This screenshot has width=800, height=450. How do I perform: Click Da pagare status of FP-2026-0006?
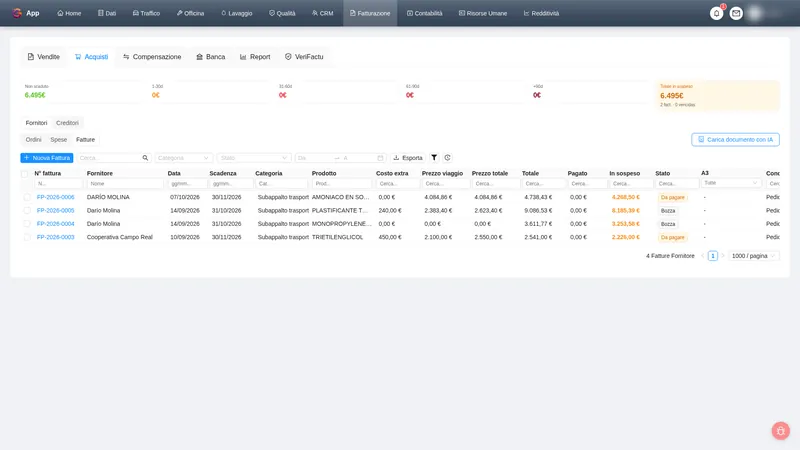tap(672, 197)
